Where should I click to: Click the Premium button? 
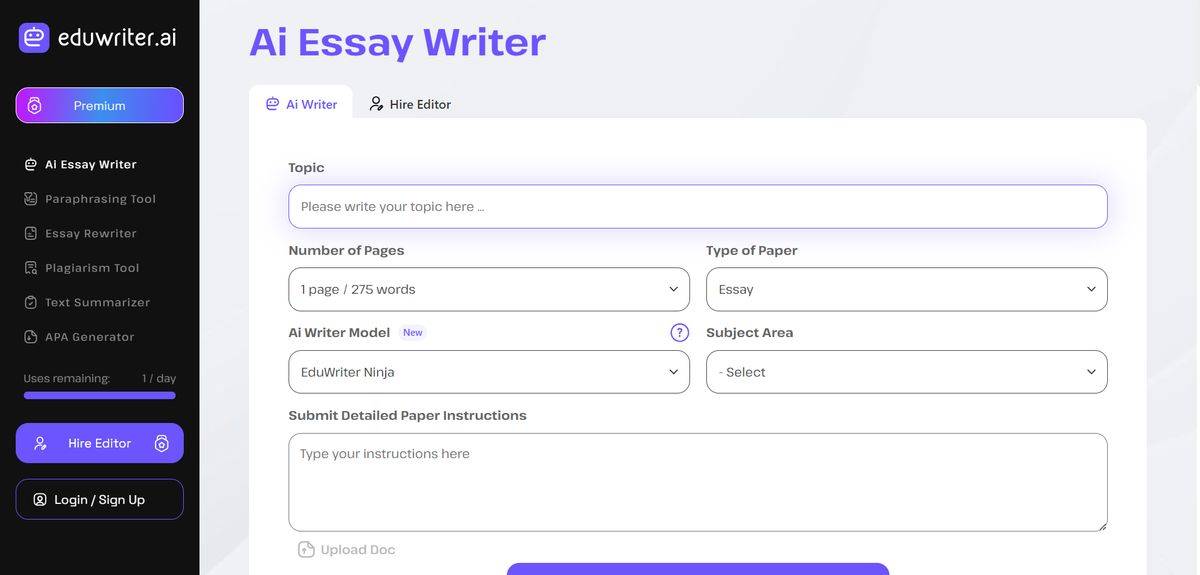click(99, 105)
